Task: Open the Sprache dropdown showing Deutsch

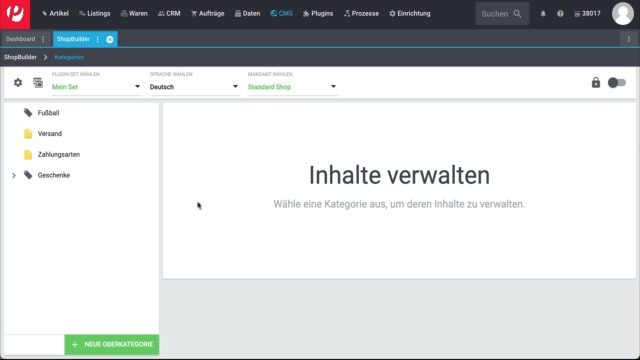Action: 194,87
